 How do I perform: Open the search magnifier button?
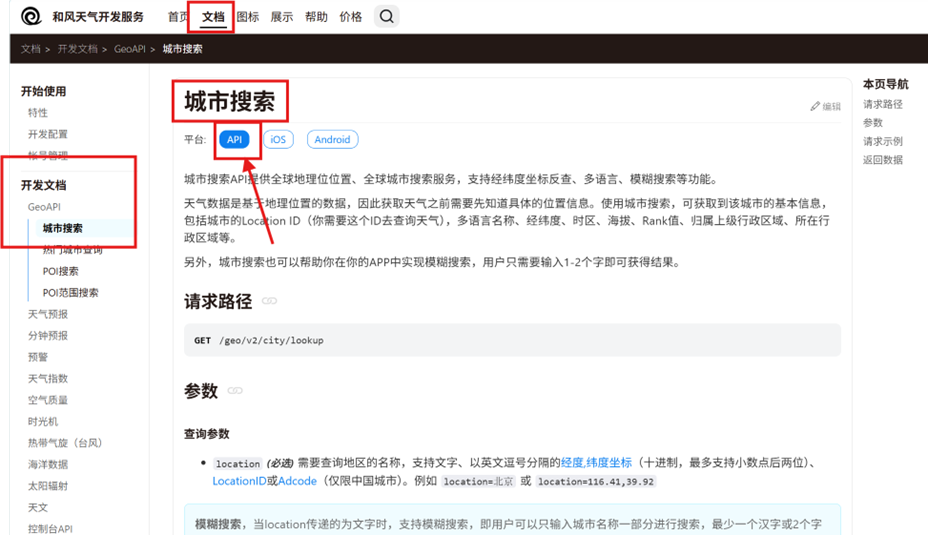click(x=386, y=17)
